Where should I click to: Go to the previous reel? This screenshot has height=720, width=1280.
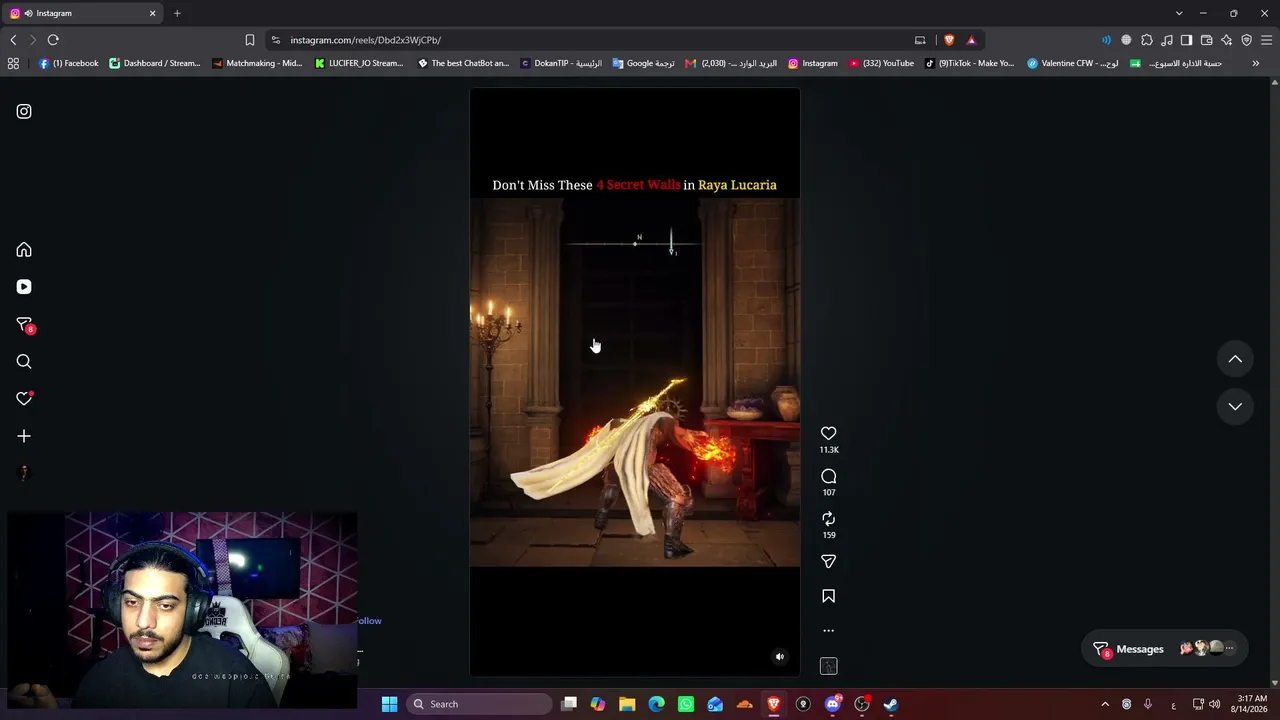pos(1235,359)
